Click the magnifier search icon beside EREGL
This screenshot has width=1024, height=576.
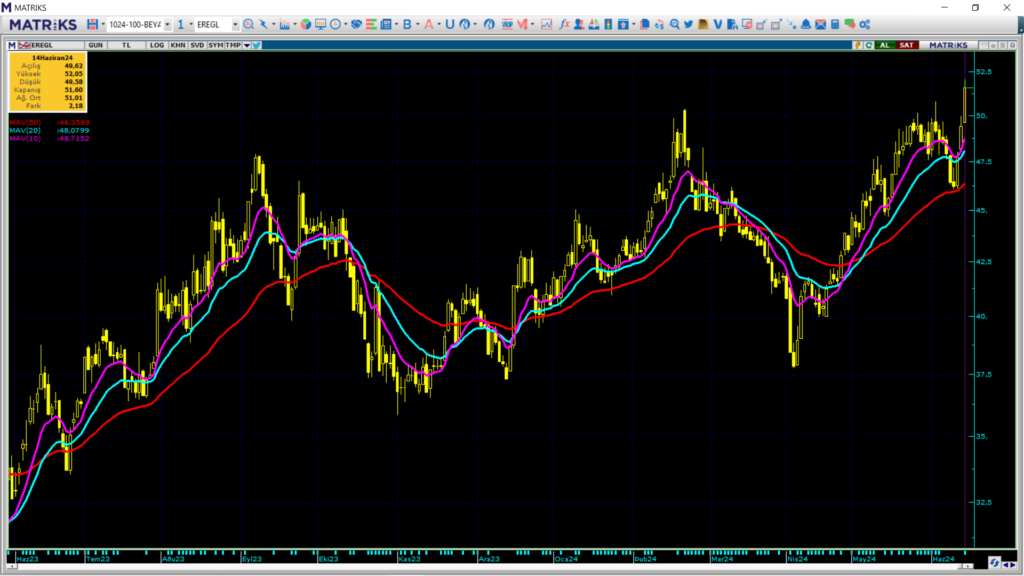click(x=249, y=24)
